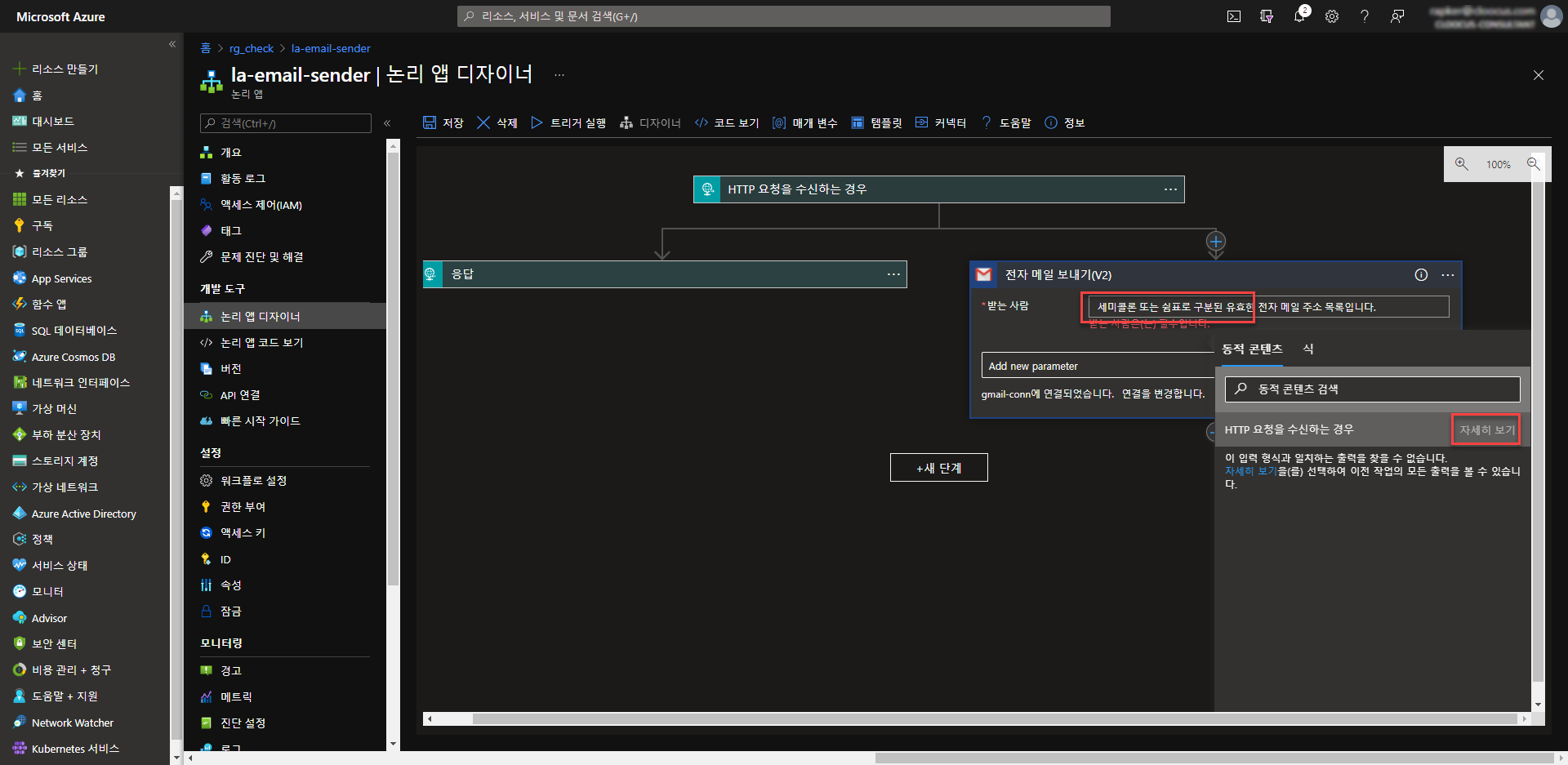Run the trigger with 트리거 실행

click(568, 122)
